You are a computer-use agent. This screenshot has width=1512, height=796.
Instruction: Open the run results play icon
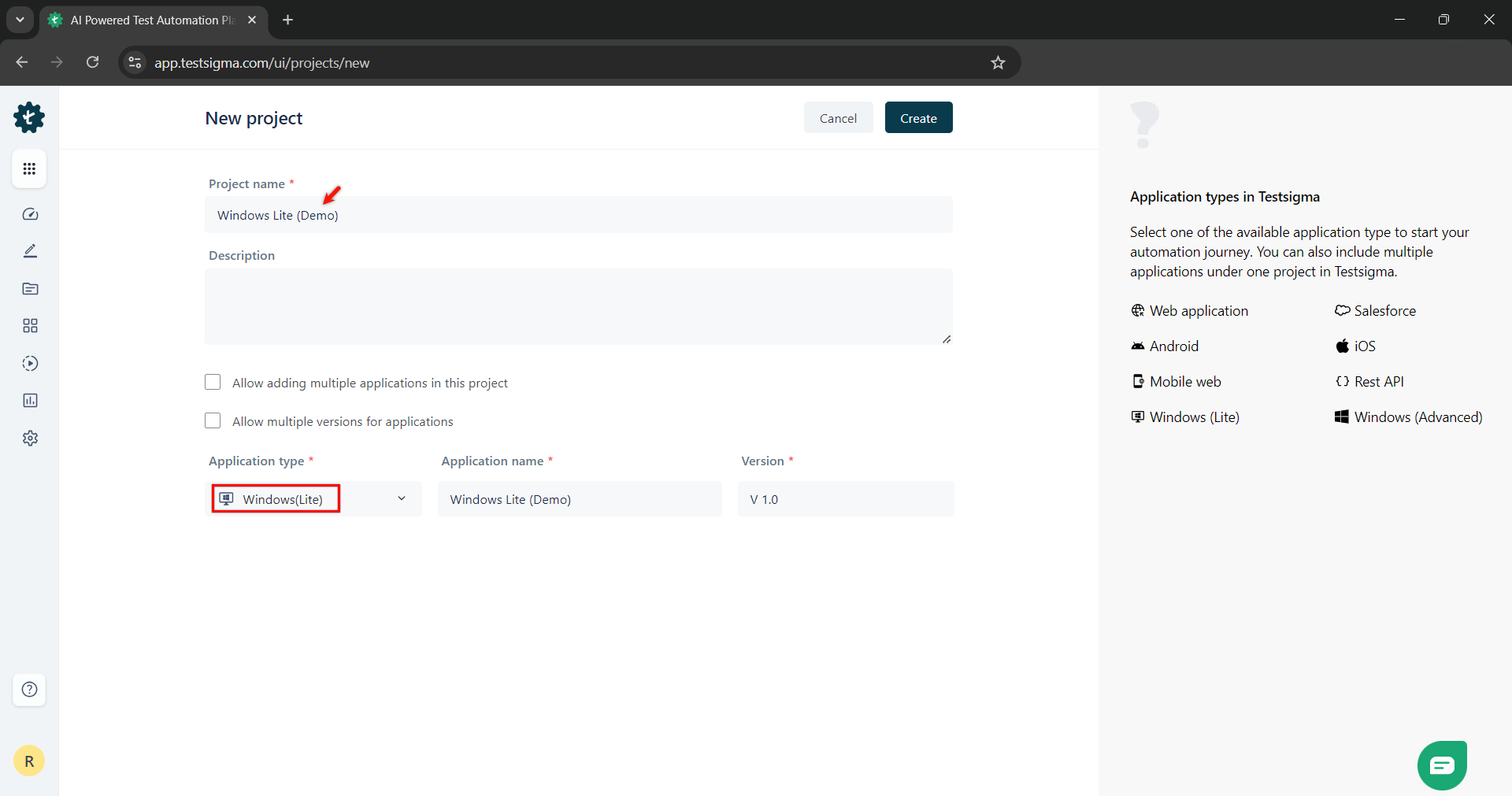click(x=30, y=364)
